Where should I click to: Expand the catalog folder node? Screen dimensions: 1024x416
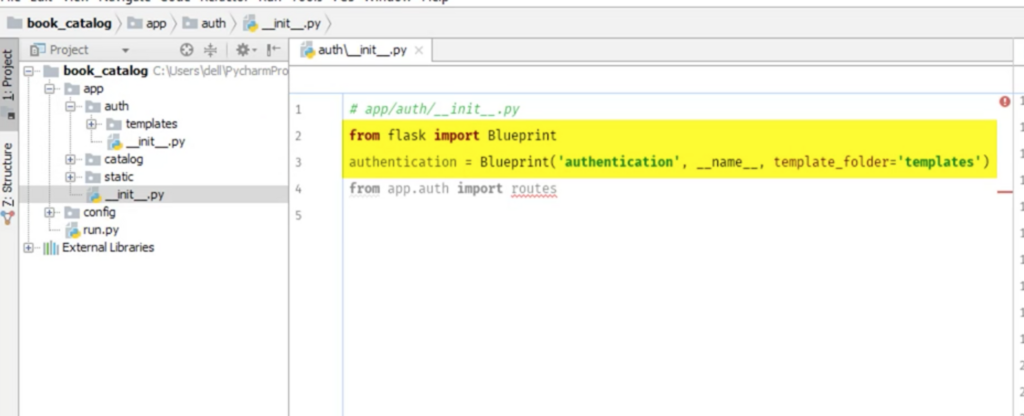[x=71, y=159]
